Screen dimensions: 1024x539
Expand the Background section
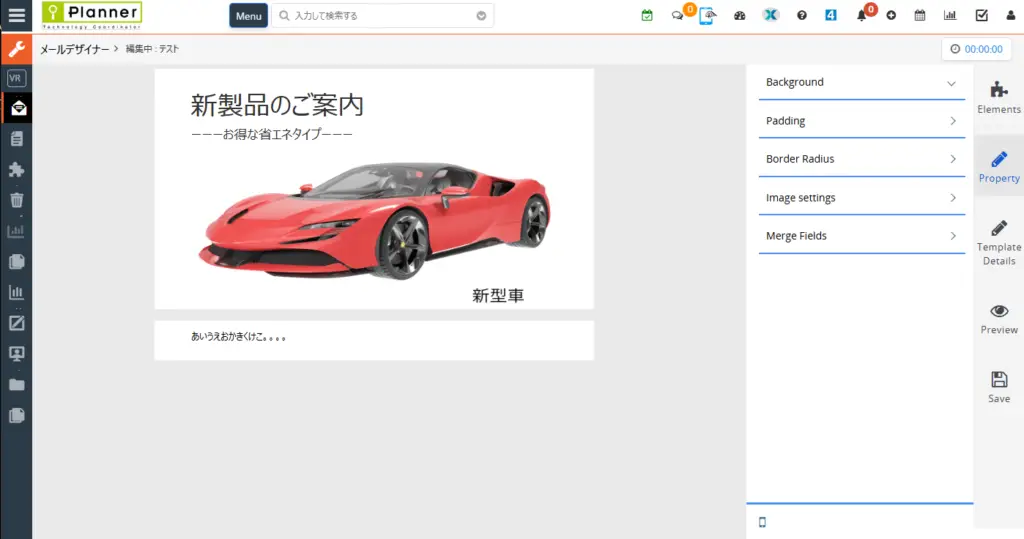point(861,83)
